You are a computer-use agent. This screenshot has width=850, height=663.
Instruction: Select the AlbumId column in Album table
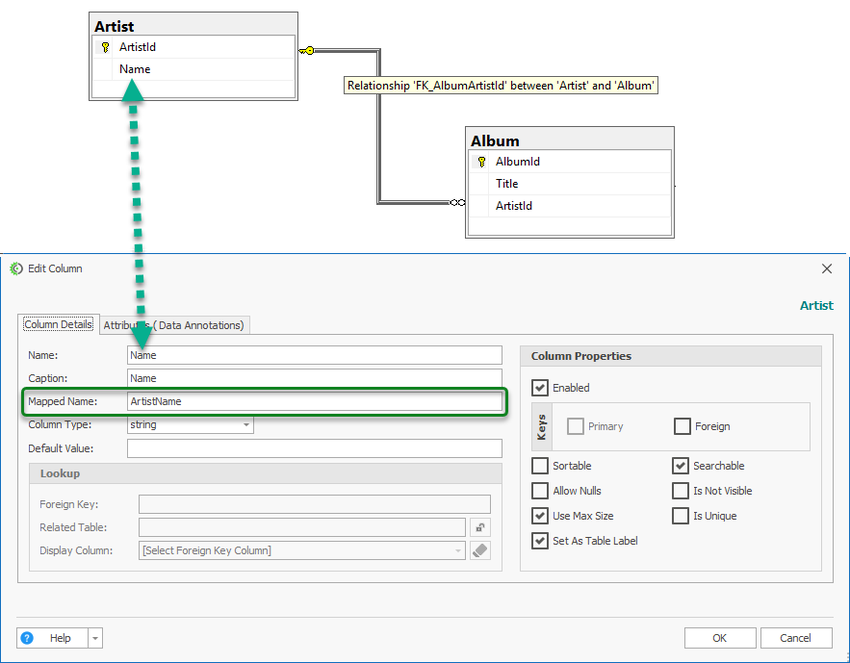(x=570, y=162)
